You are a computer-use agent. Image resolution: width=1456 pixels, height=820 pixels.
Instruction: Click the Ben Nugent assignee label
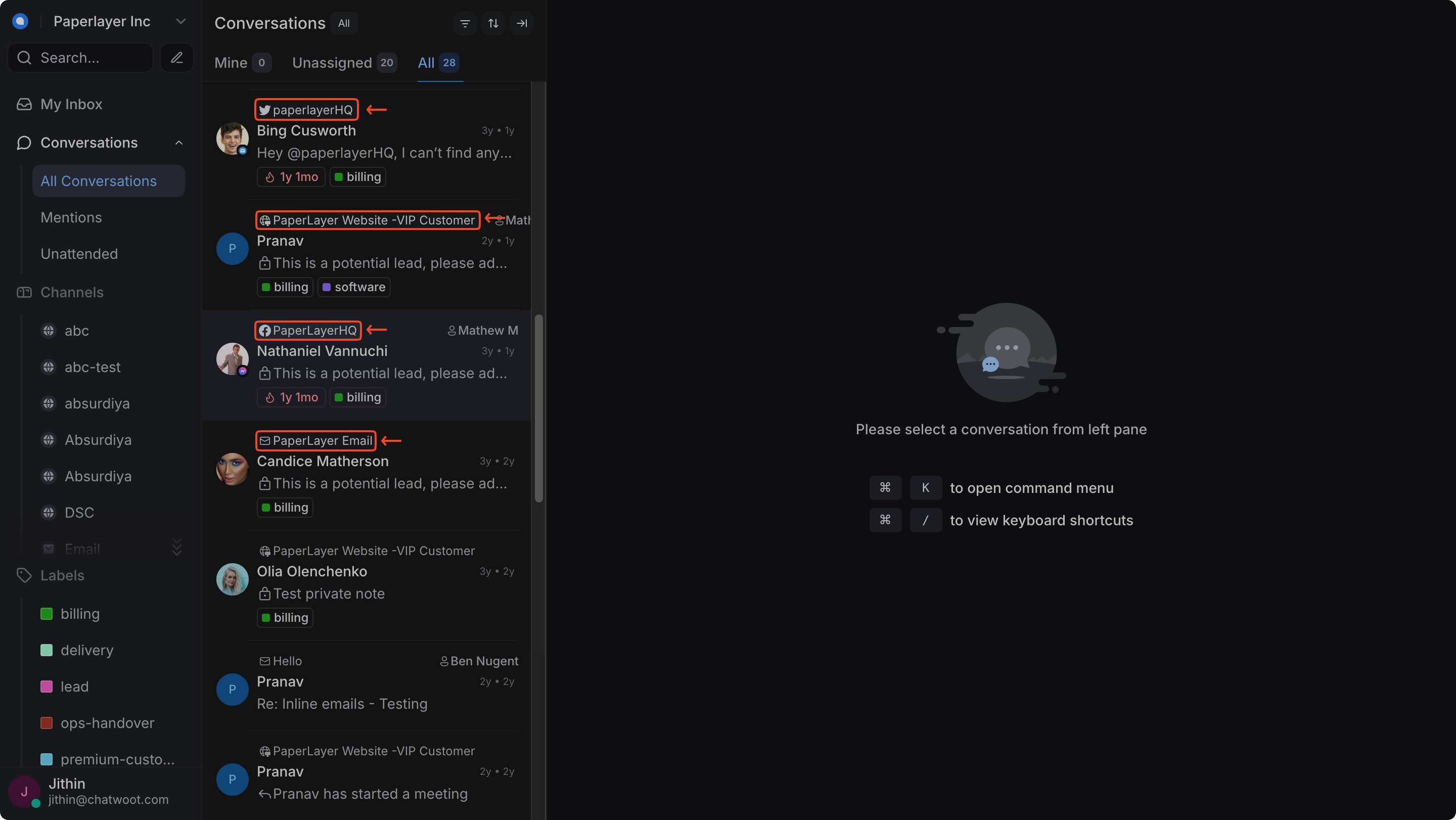coord(479,661)
